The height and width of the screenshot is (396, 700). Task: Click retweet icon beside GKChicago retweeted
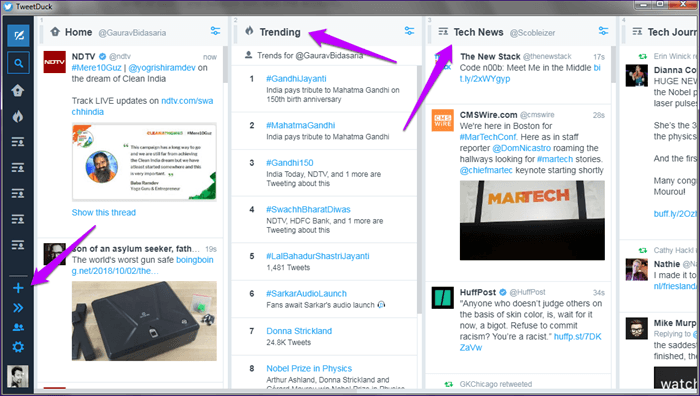[x=449, y=384]
